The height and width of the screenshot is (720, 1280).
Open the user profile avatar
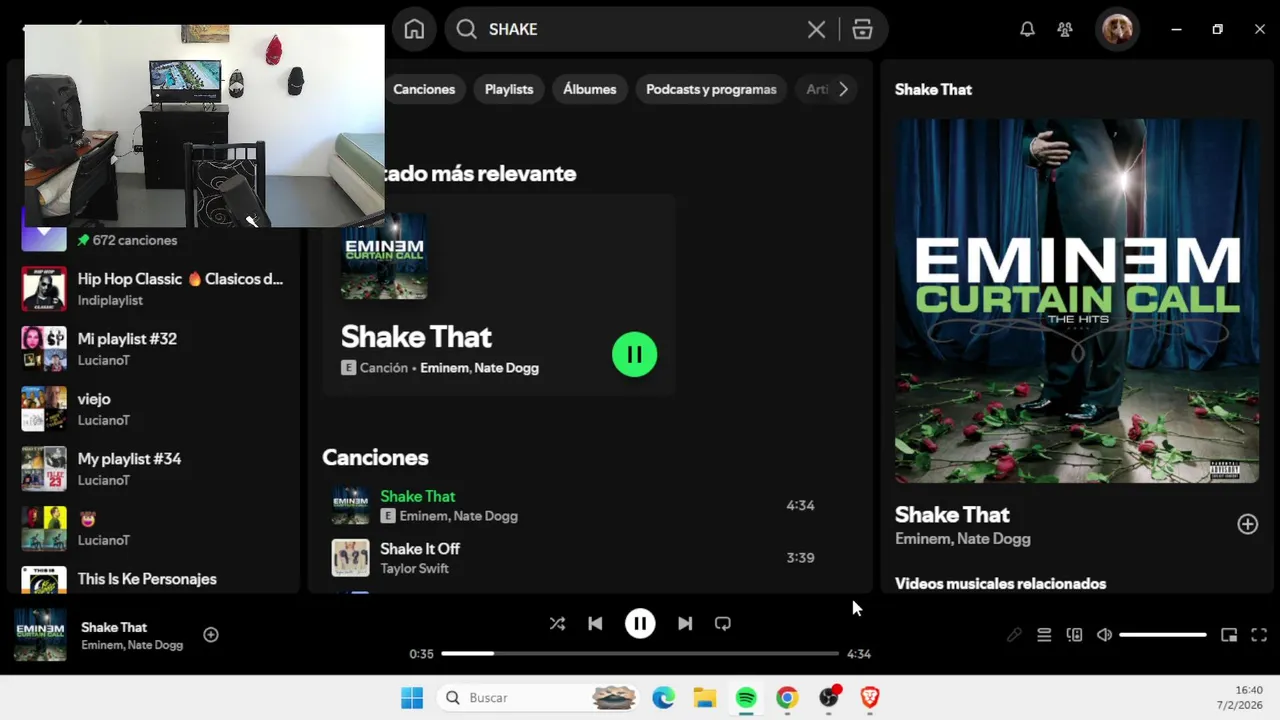[1117, 29]
